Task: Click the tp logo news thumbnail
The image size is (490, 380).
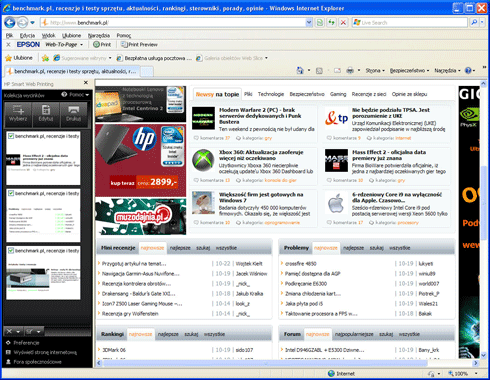Action: point(336,118)
